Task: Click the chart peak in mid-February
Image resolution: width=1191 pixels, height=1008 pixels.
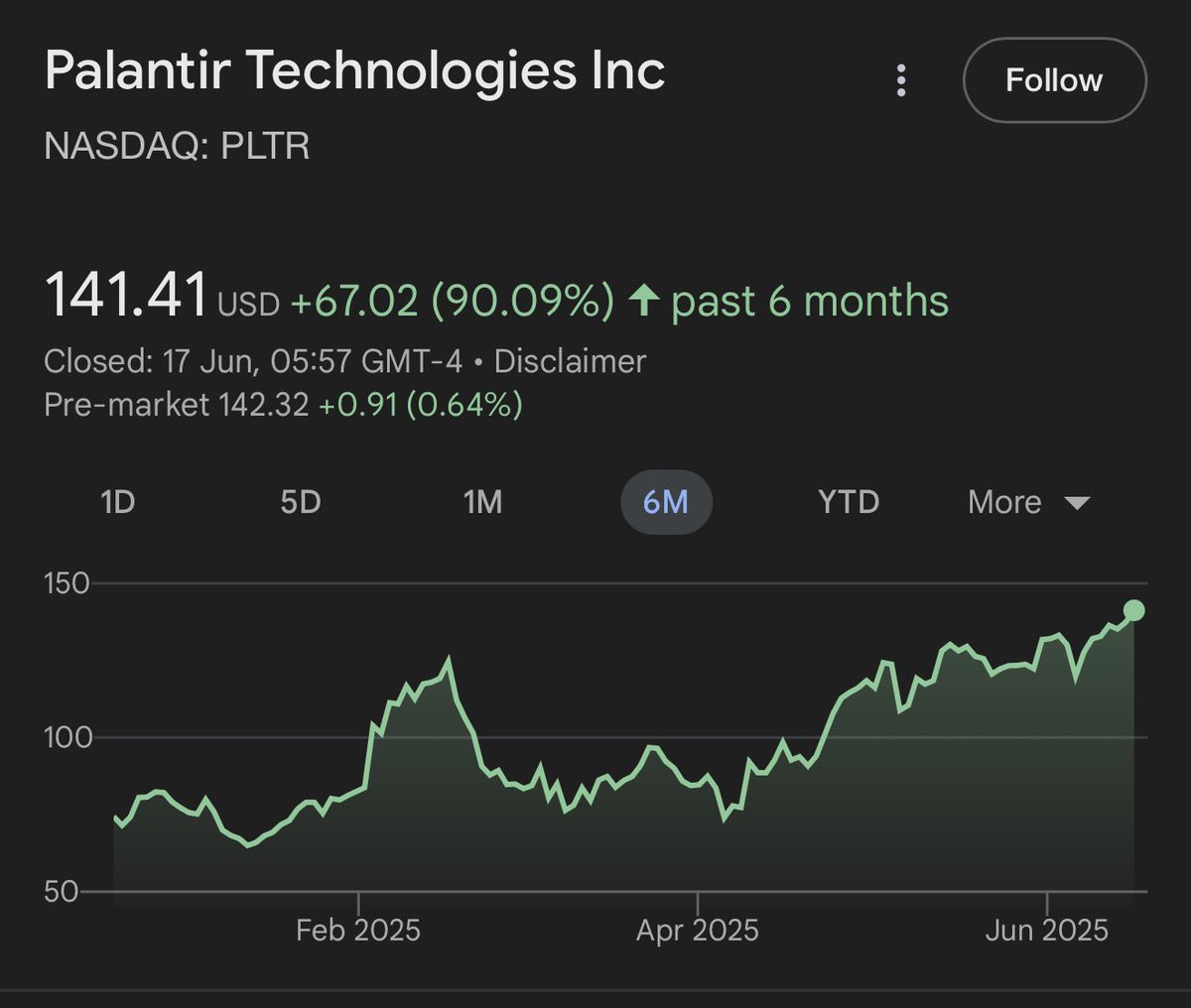Action: (449, 659)
